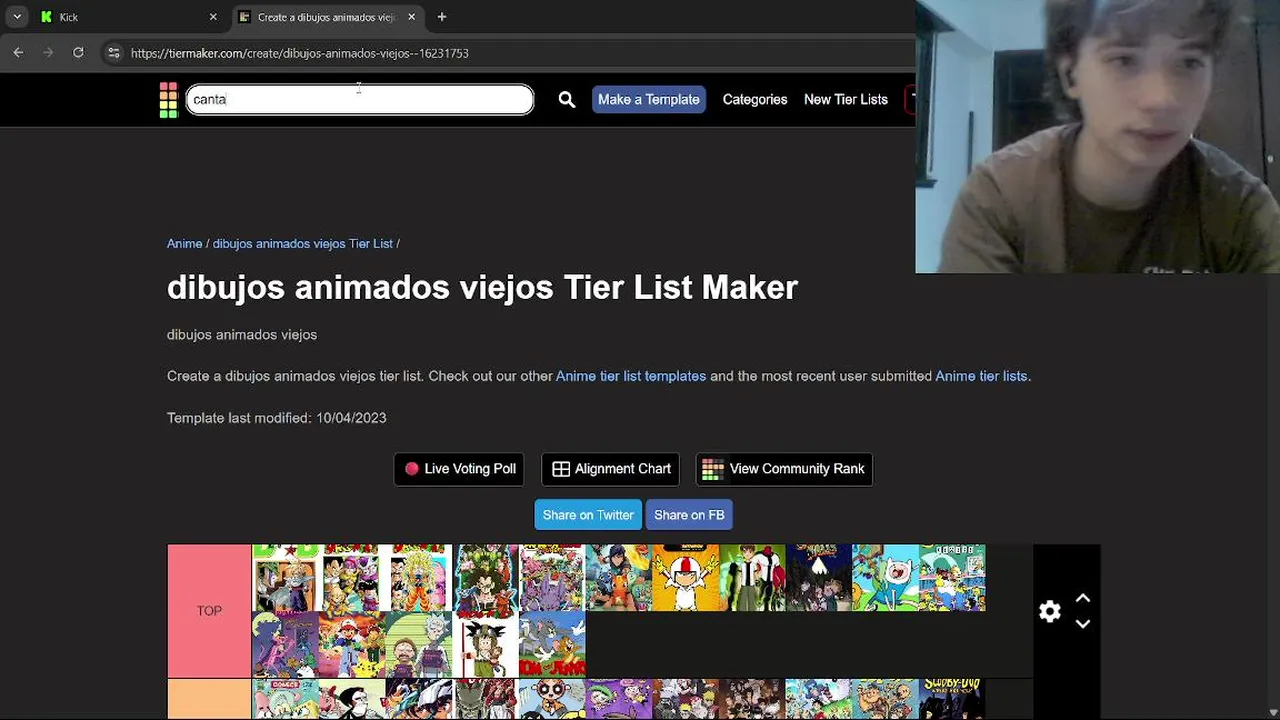Select the Kick Buttowski thumbnail
This screenshot has width=1280, height=720.
pyautogui.click(x=685, y=578)
